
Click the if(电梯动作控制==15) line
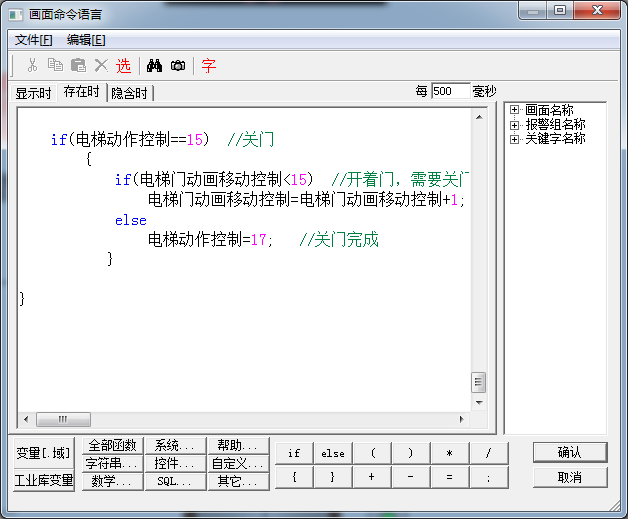pos(130,140)
